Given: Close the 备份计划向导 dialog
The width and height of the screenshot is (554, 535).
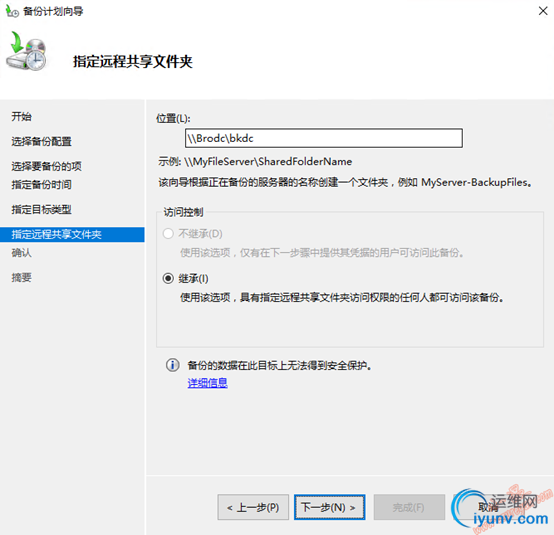Looking at the screenshot, I should [x=543, y=11].
